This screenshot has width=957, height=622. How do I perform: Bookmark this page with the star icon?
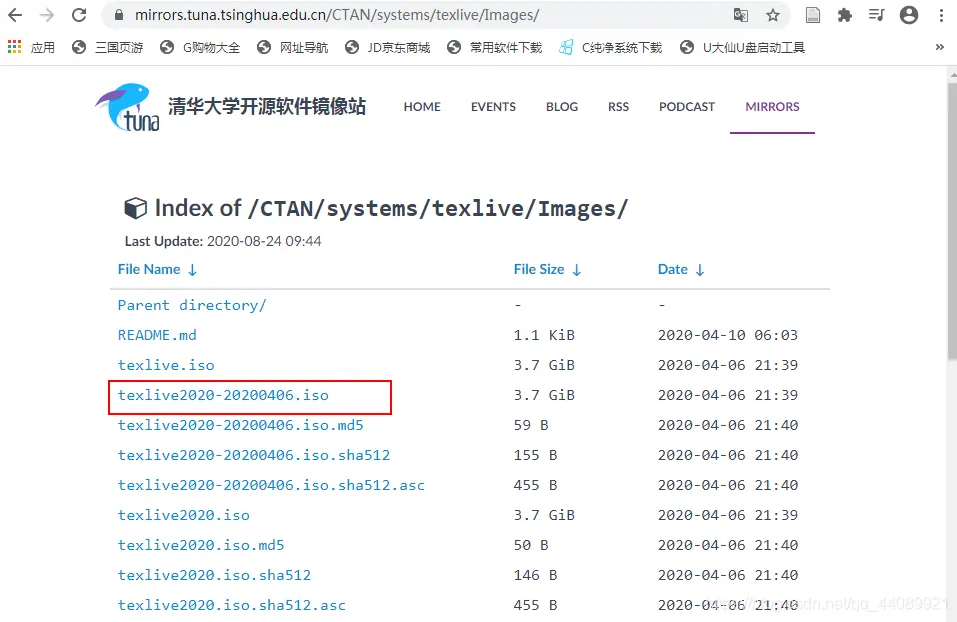tap(773, 15)
